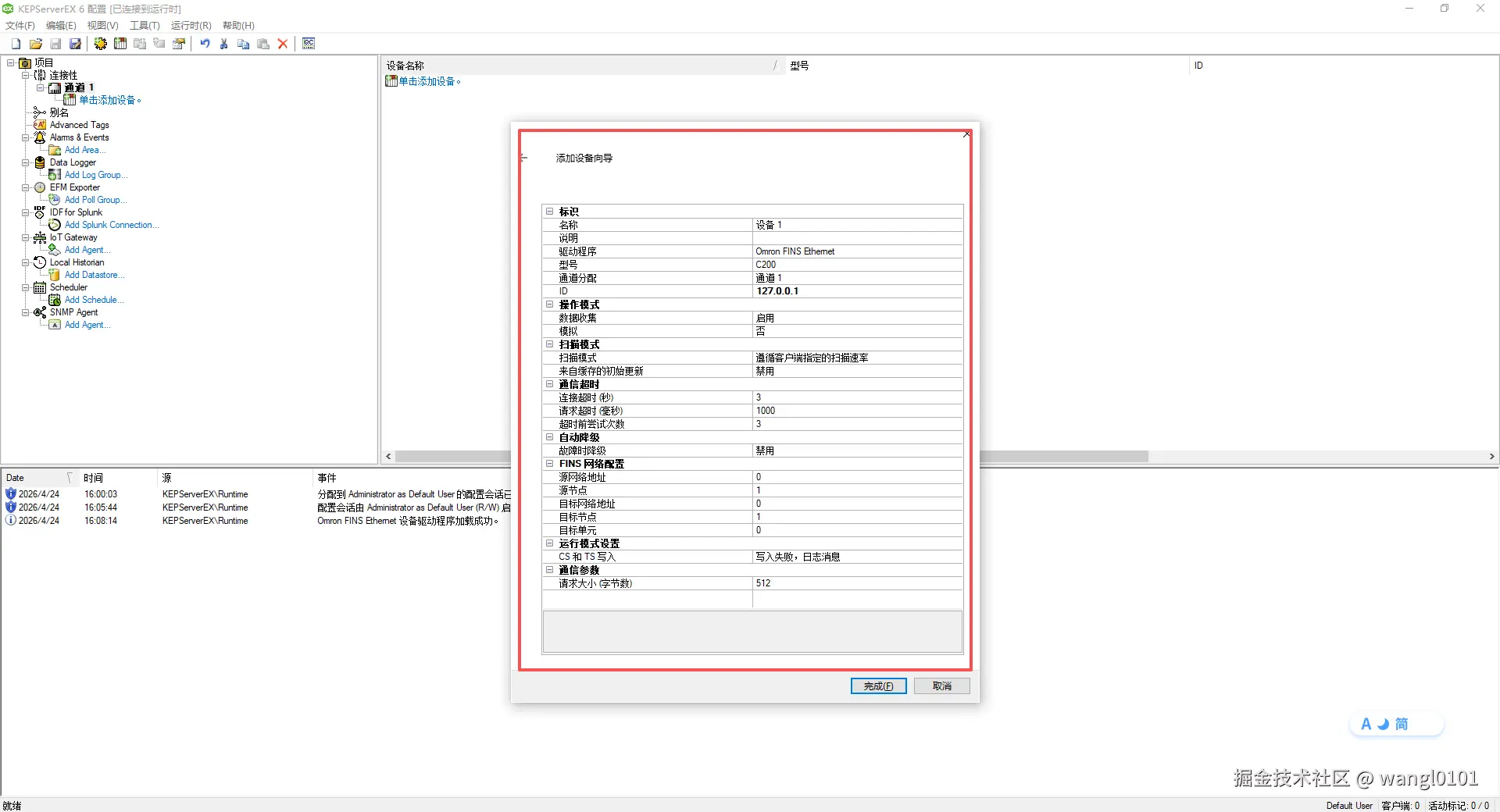Click the New Channel gear icon
The height and width of the screenshot is (812, 1500).
tap(101, 44)
